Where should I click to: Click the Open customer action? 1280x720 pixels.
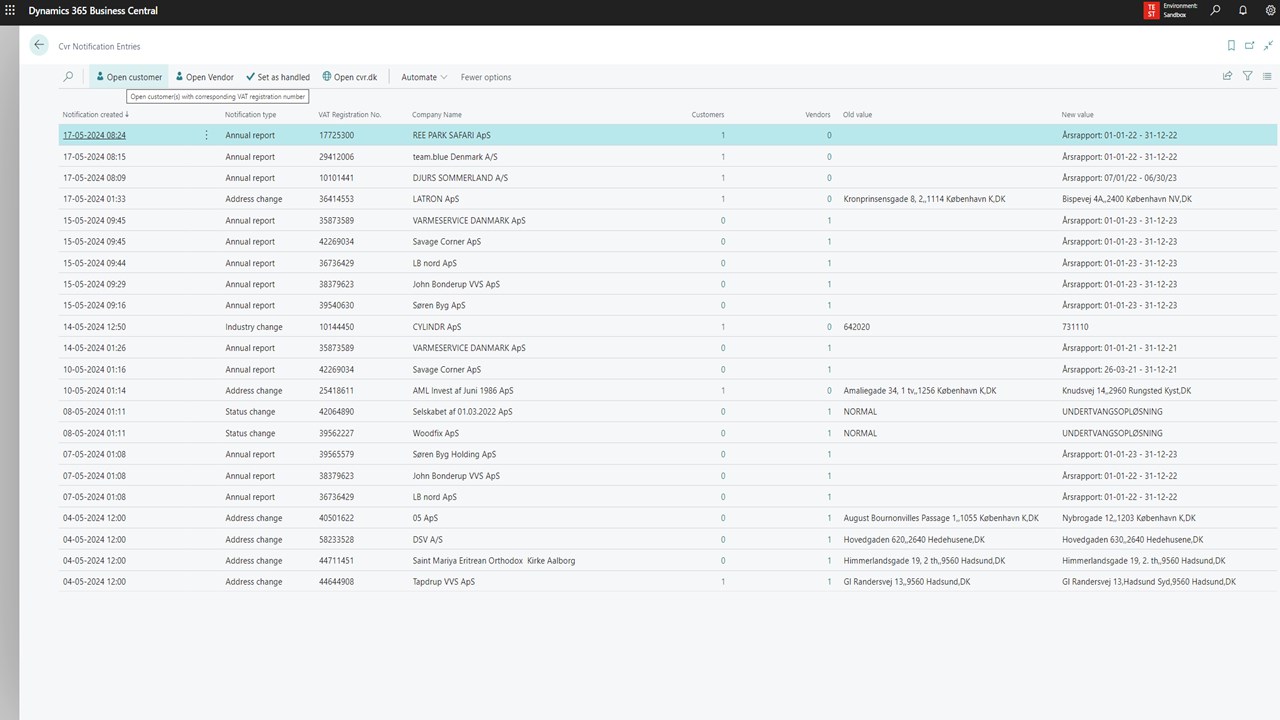tap(129, 77)
